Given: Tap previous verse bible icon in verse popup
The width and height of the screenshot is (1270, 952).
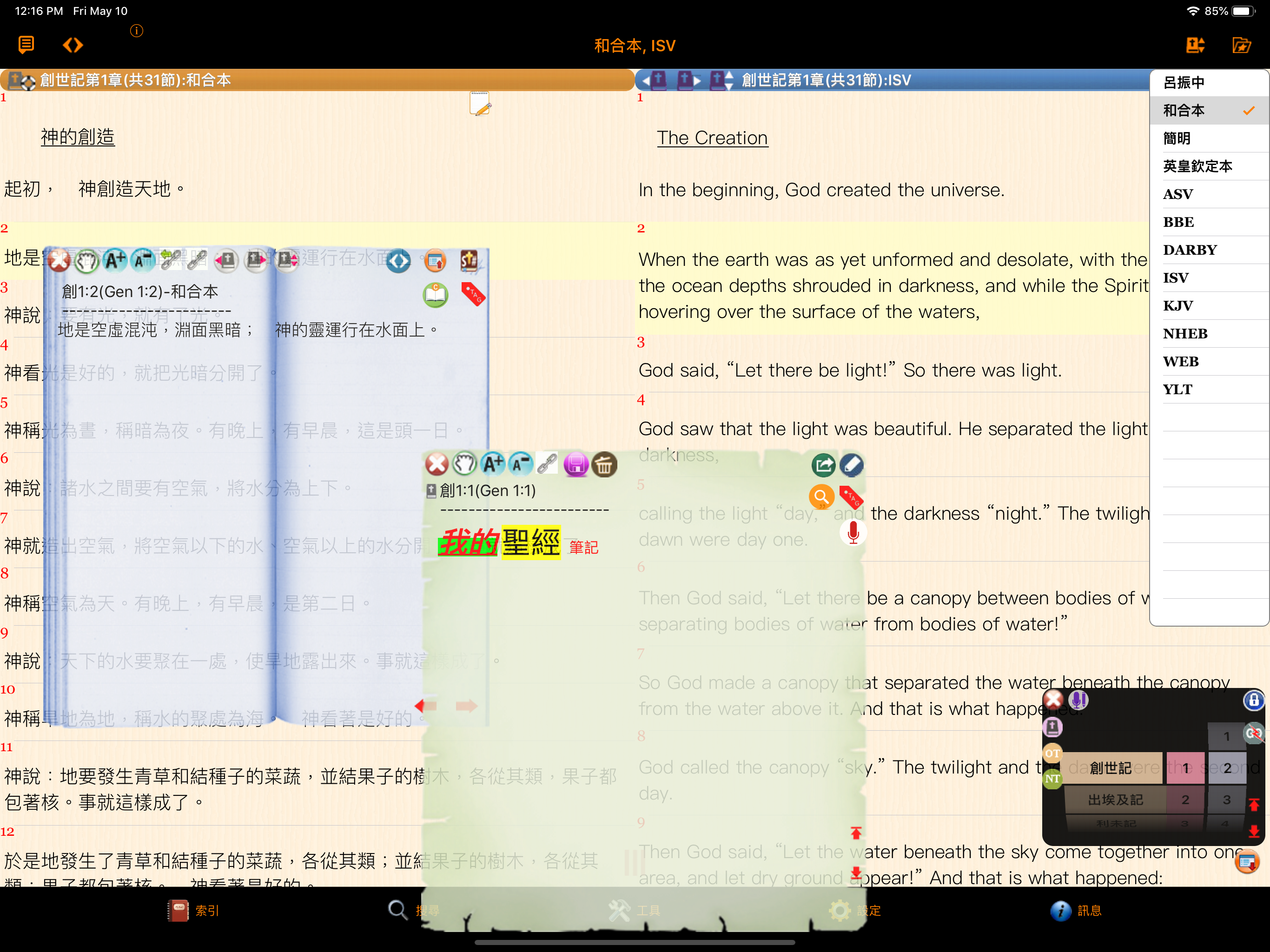Looking at the screenshot, I should click(226, 260).
